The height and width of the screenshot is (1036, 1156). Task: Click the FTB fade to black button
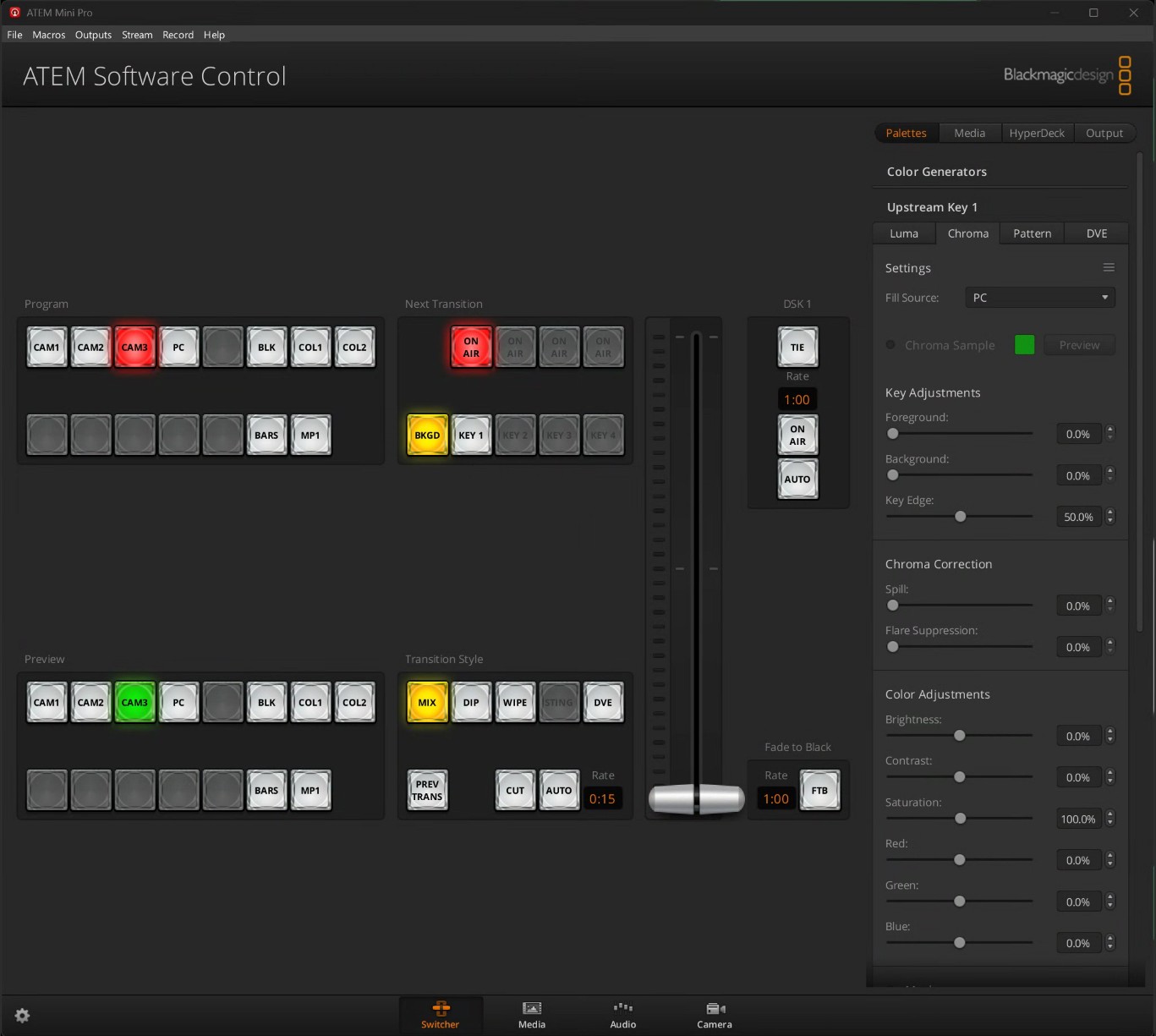click(x=819, y=791)
